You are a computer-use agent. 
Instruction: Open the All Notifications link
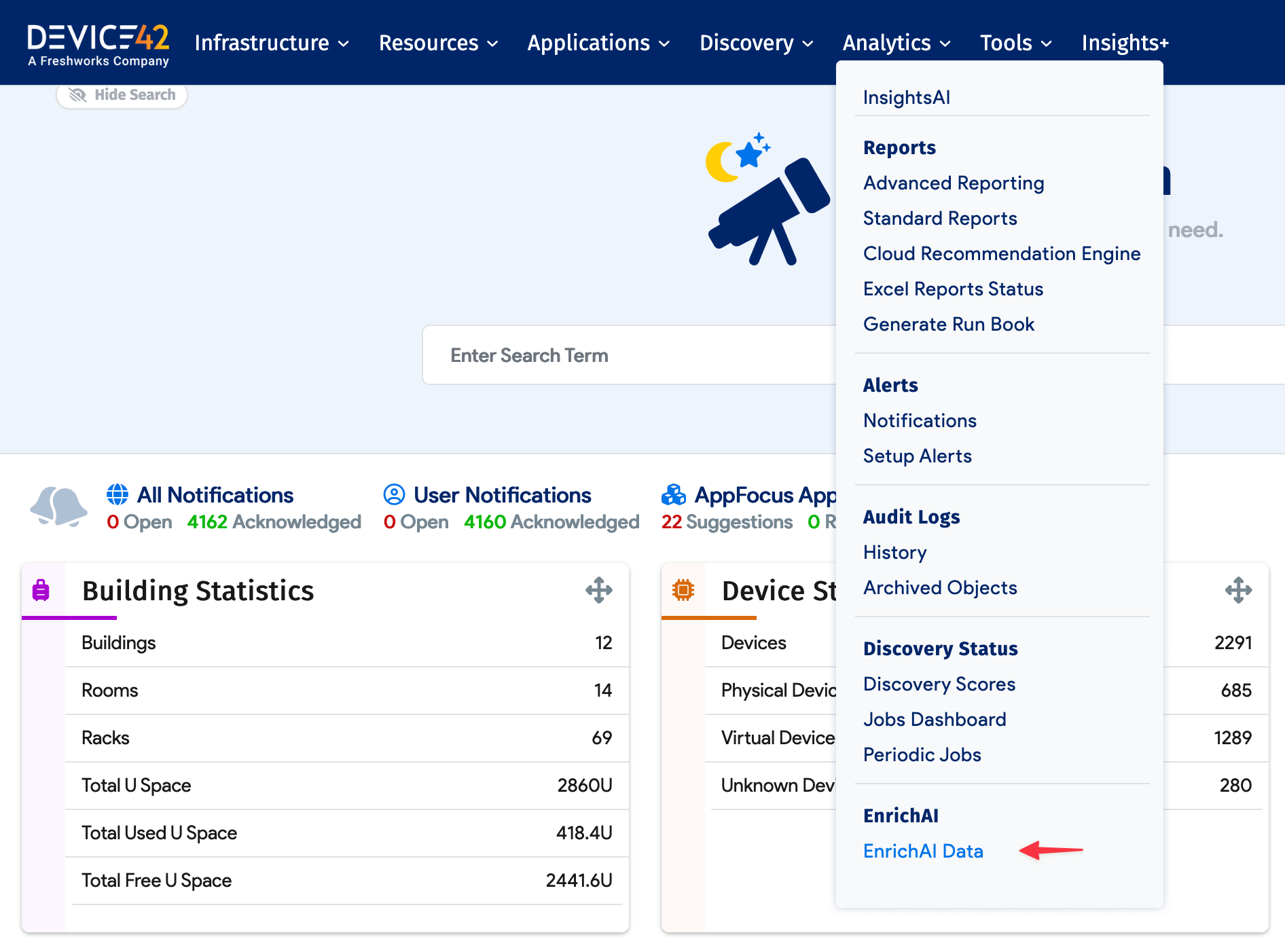coord(215,495)
